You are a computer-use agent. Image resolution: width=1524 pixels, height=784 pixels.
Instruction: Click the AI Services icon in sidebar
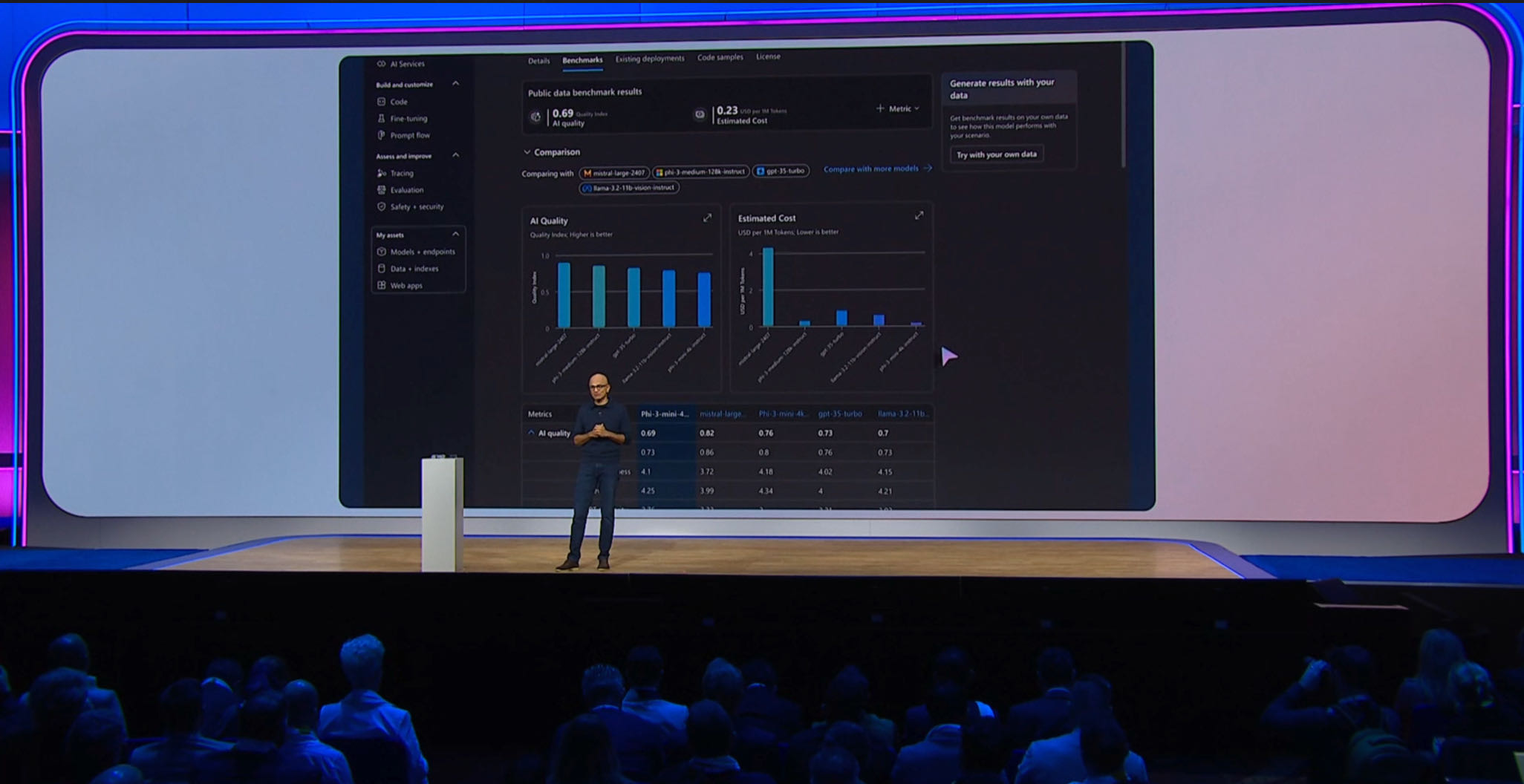[x=382, y=64]
